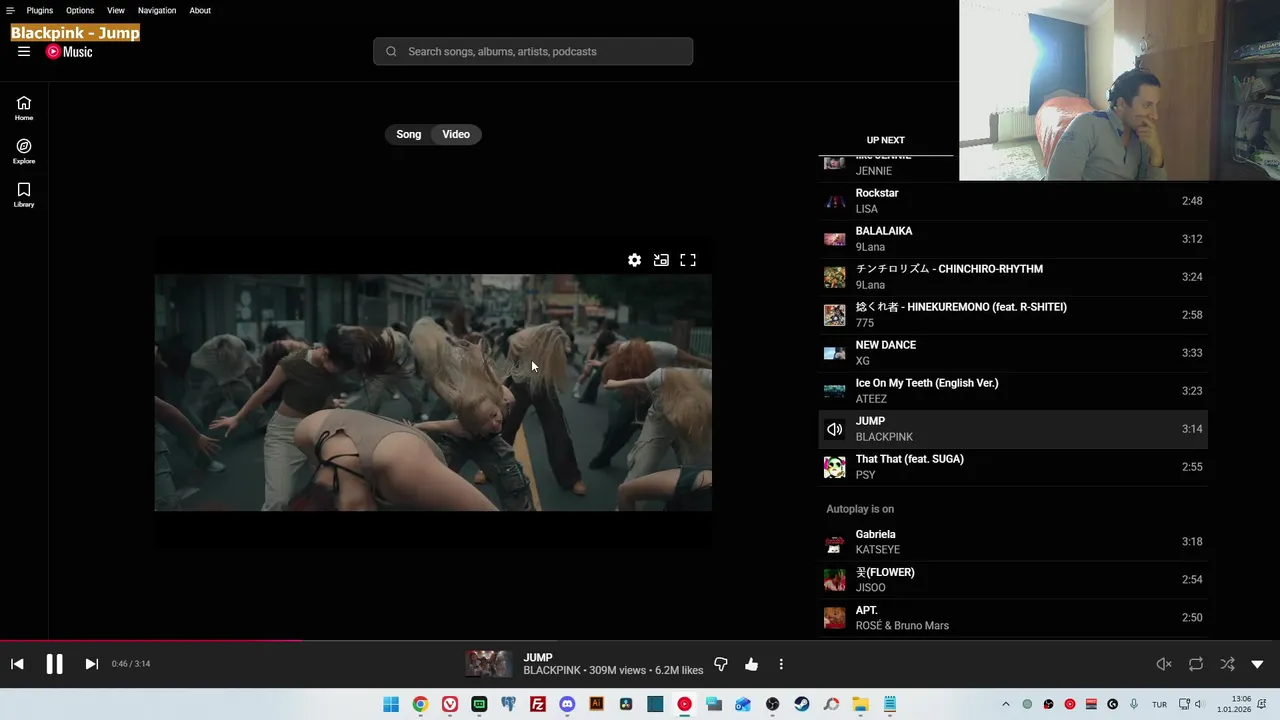Open the Windows Start menu
1280x720 pixels.
[x=391, y=704]
